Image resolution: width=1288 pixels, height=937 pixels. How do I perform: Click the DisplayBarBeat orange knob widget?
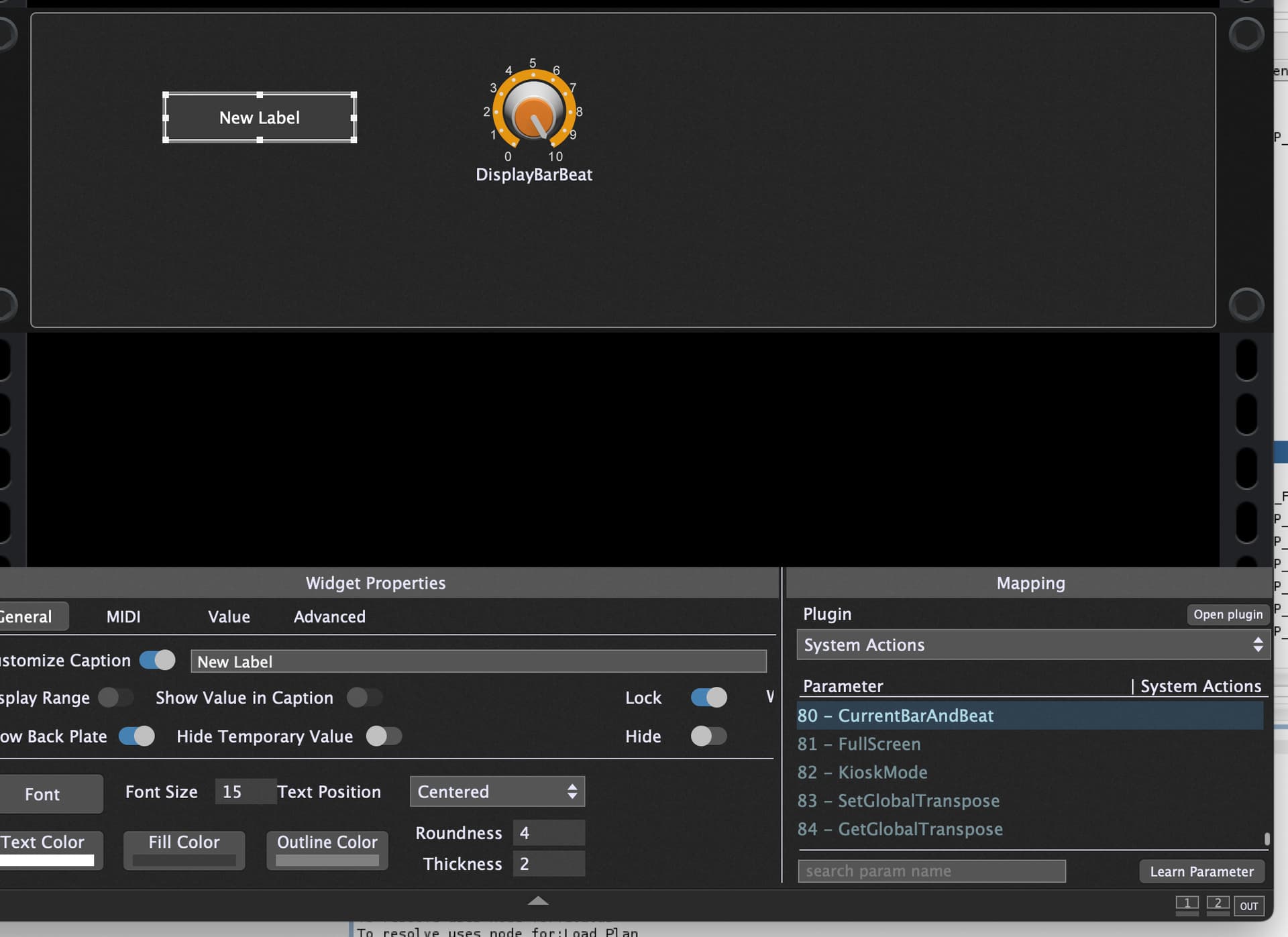click(533, 111)
